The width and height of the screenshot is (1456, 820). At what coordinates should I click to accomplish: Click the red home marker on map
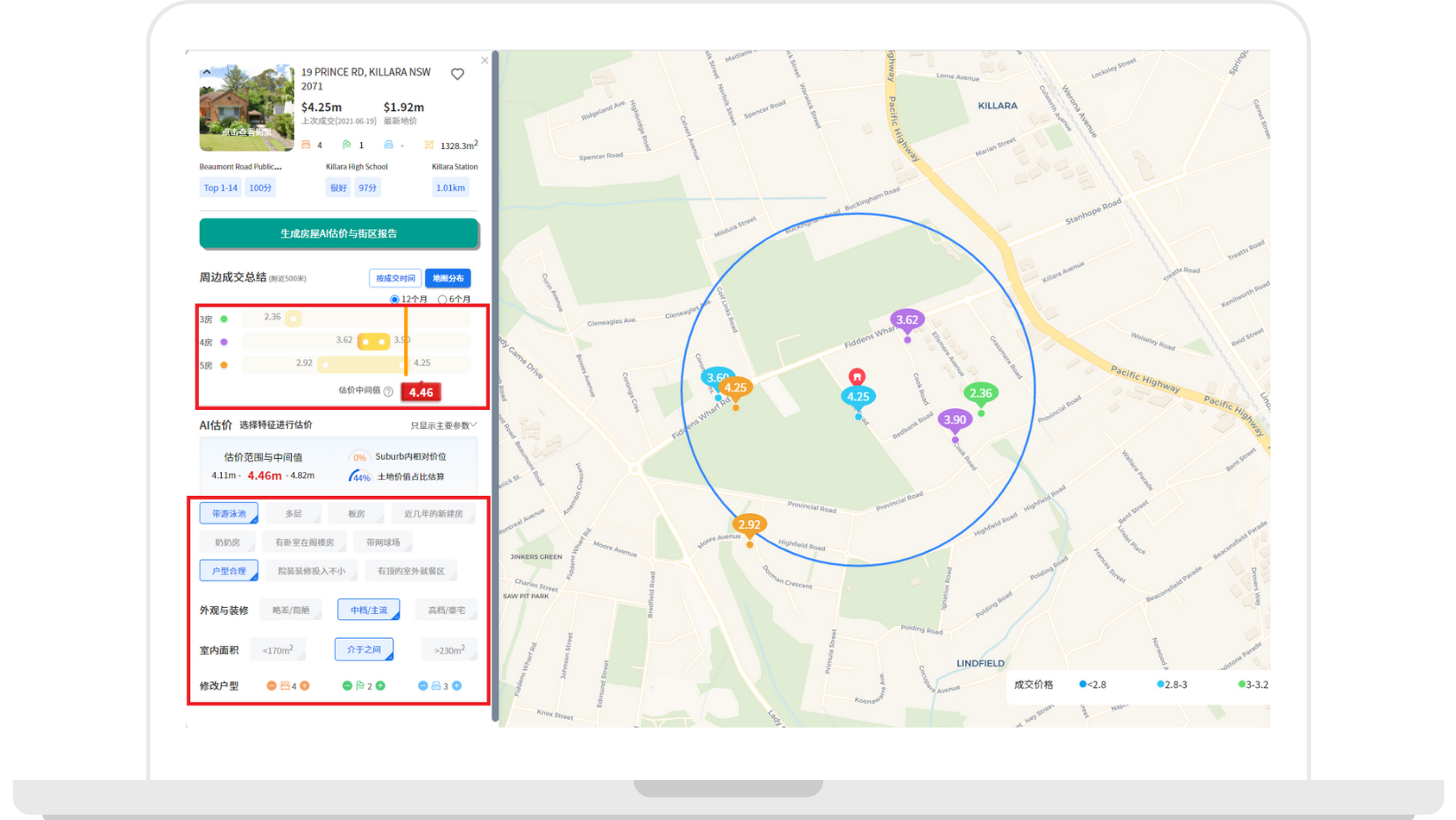tap(857, 376)
